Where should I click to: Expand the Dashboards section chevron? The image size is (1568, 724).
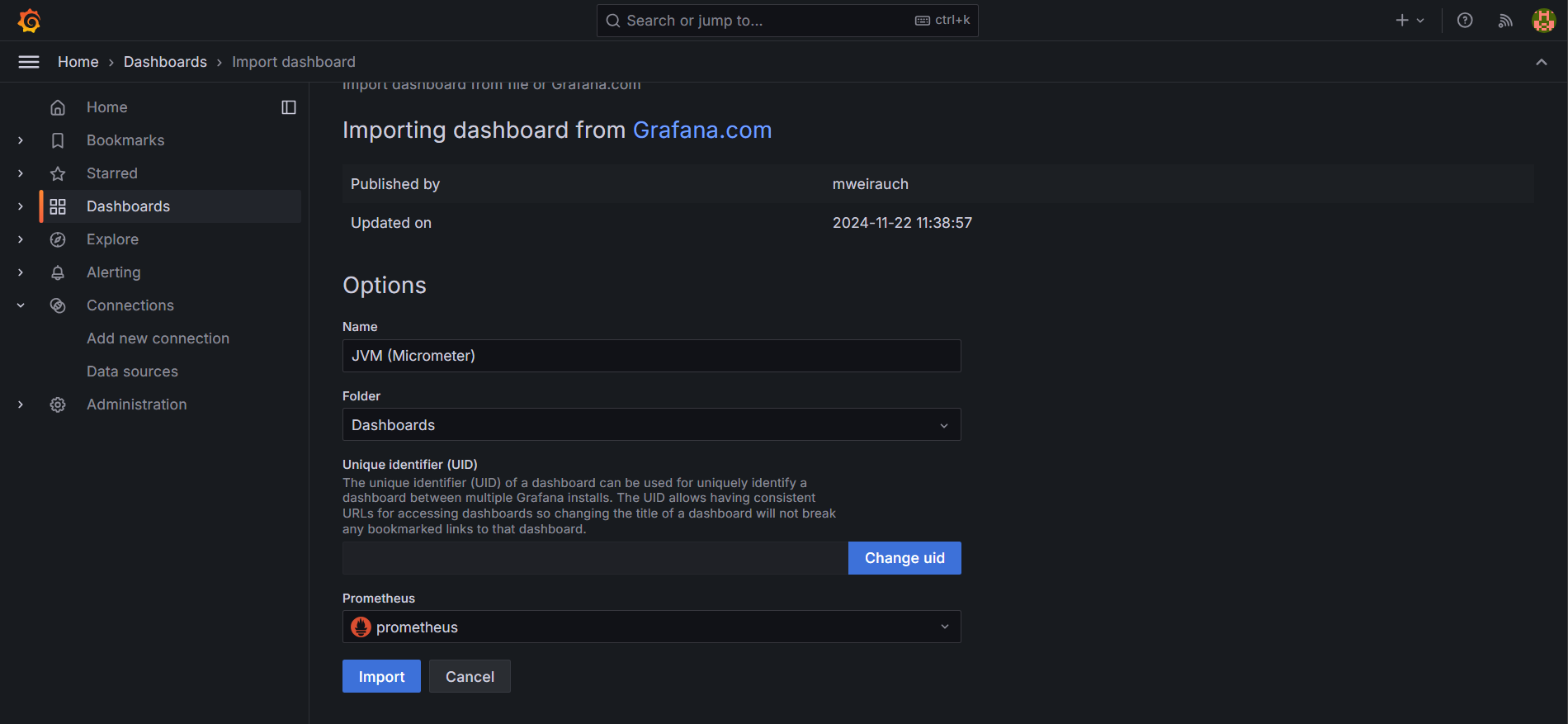click(21, 206)
